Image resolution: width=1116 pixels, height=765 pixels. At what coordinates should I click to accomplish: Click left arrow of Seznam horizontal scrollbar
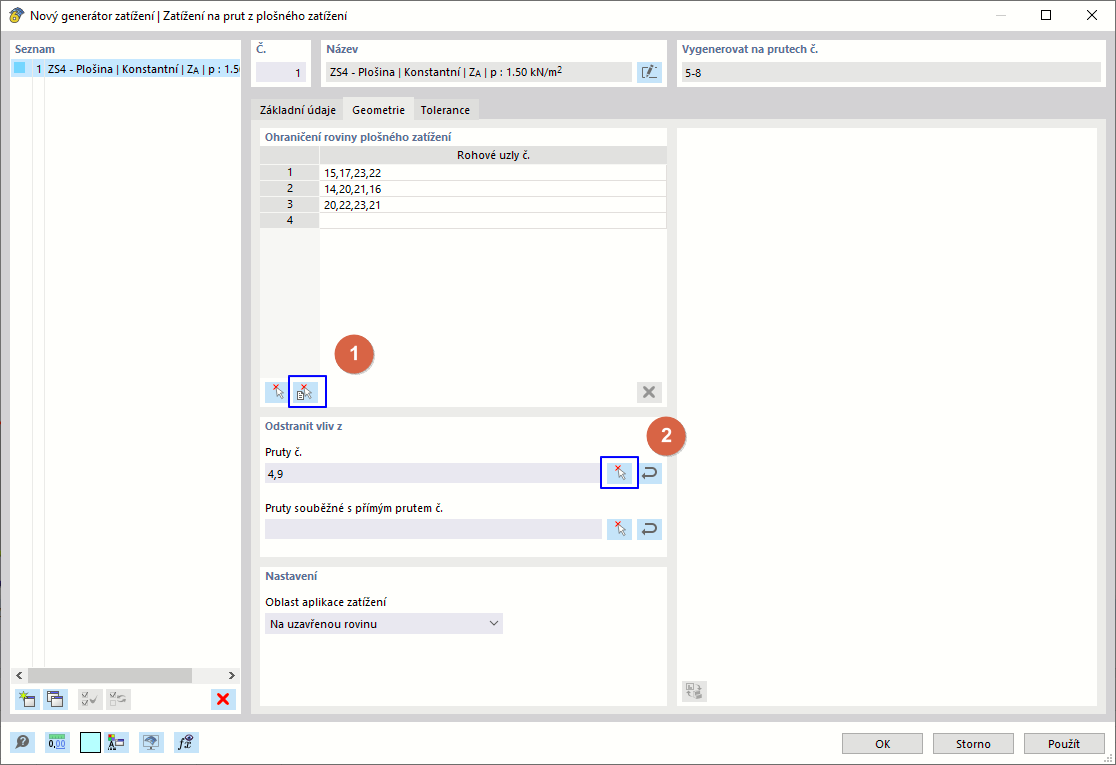click(x=19, y=675)
